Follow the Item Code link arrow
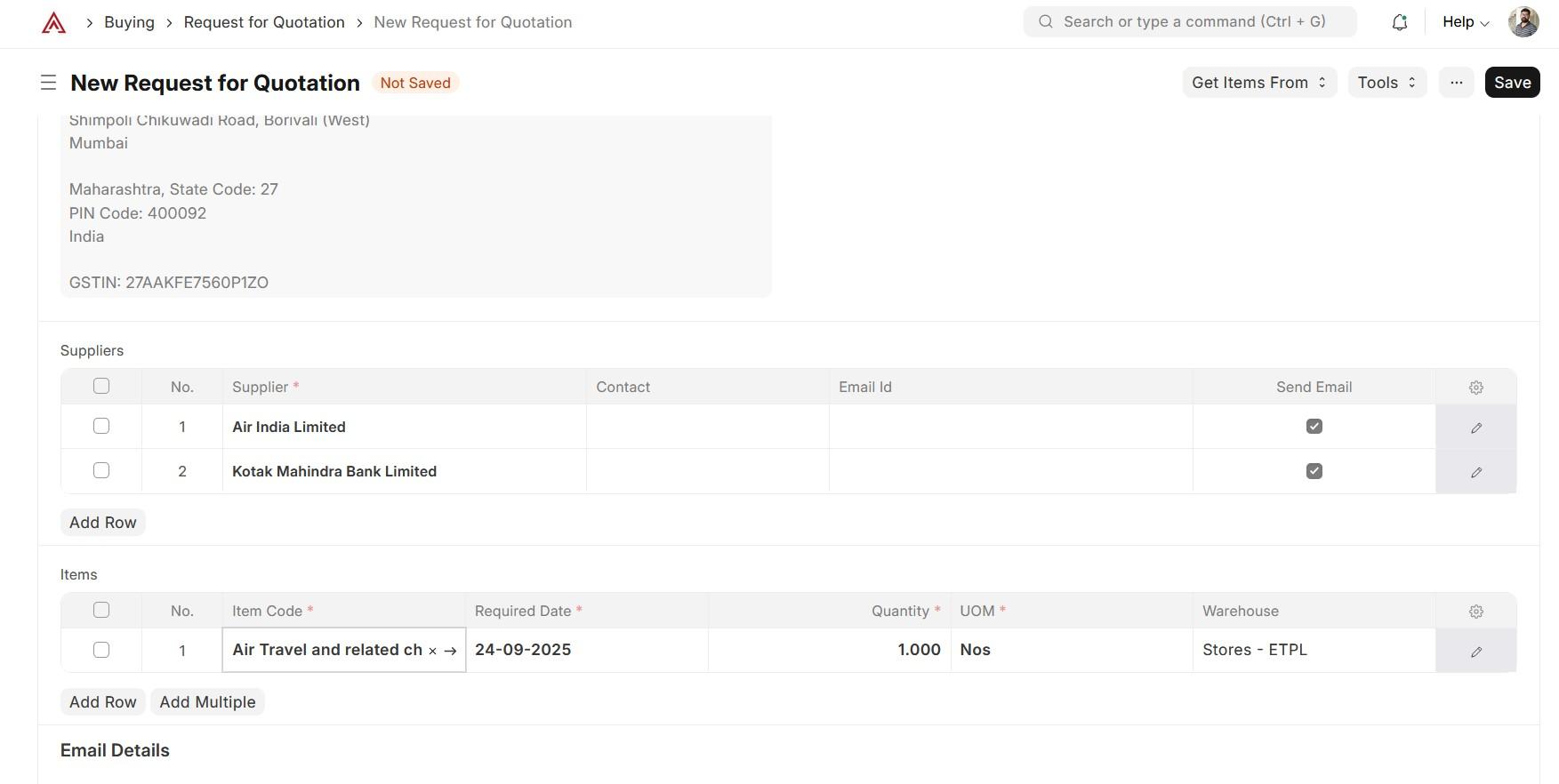1559x784 pixels. click(450, 652)
